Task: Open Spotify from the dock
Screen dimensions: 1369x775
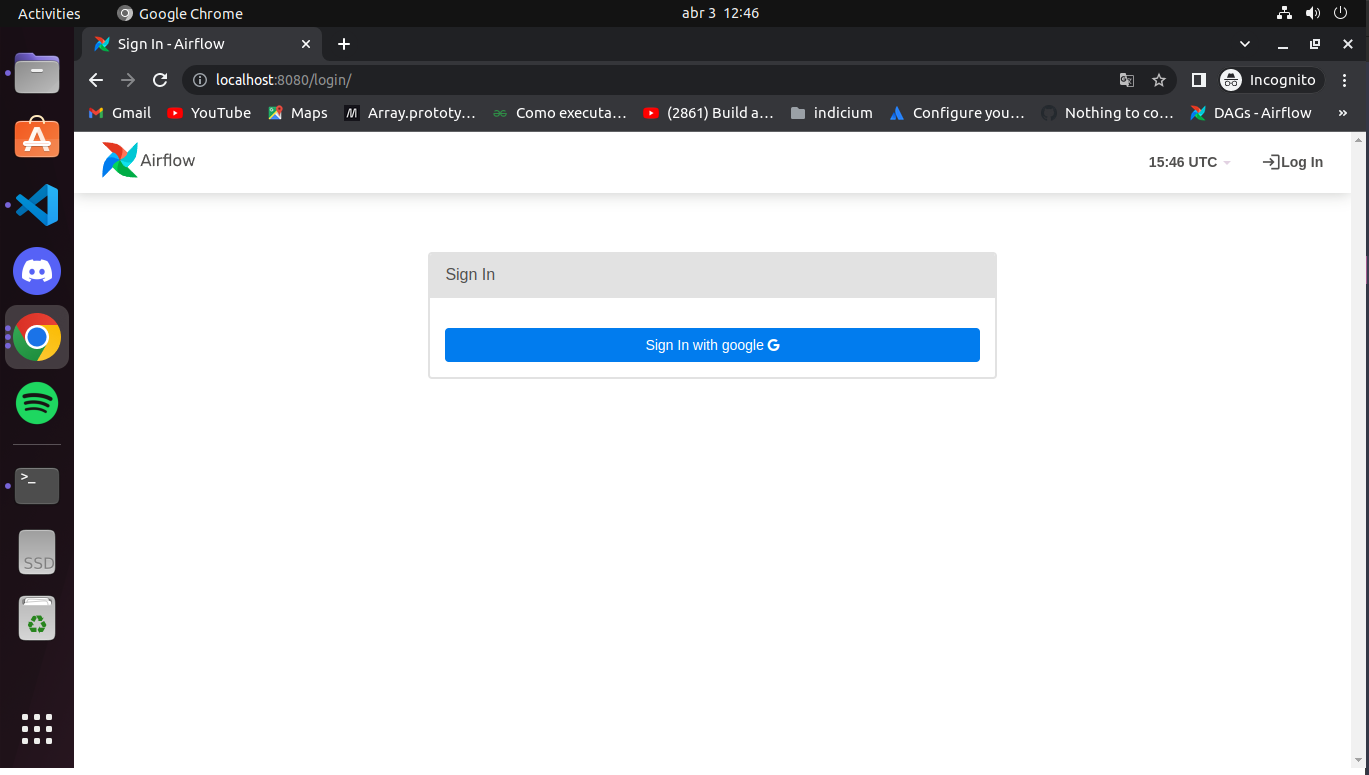Action: click(x=36, y=403)
